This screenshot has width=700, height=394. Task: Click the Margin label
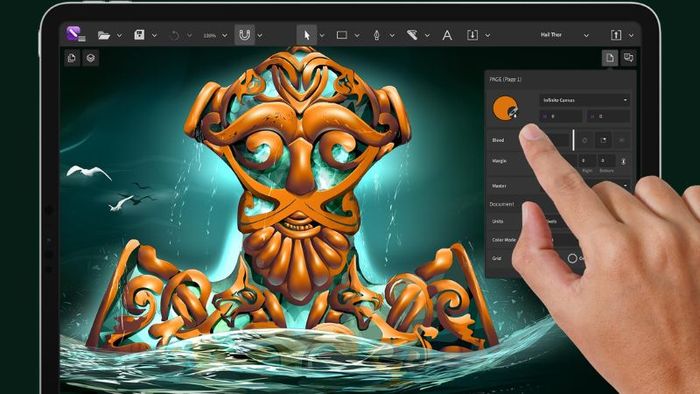coord(499,161)
